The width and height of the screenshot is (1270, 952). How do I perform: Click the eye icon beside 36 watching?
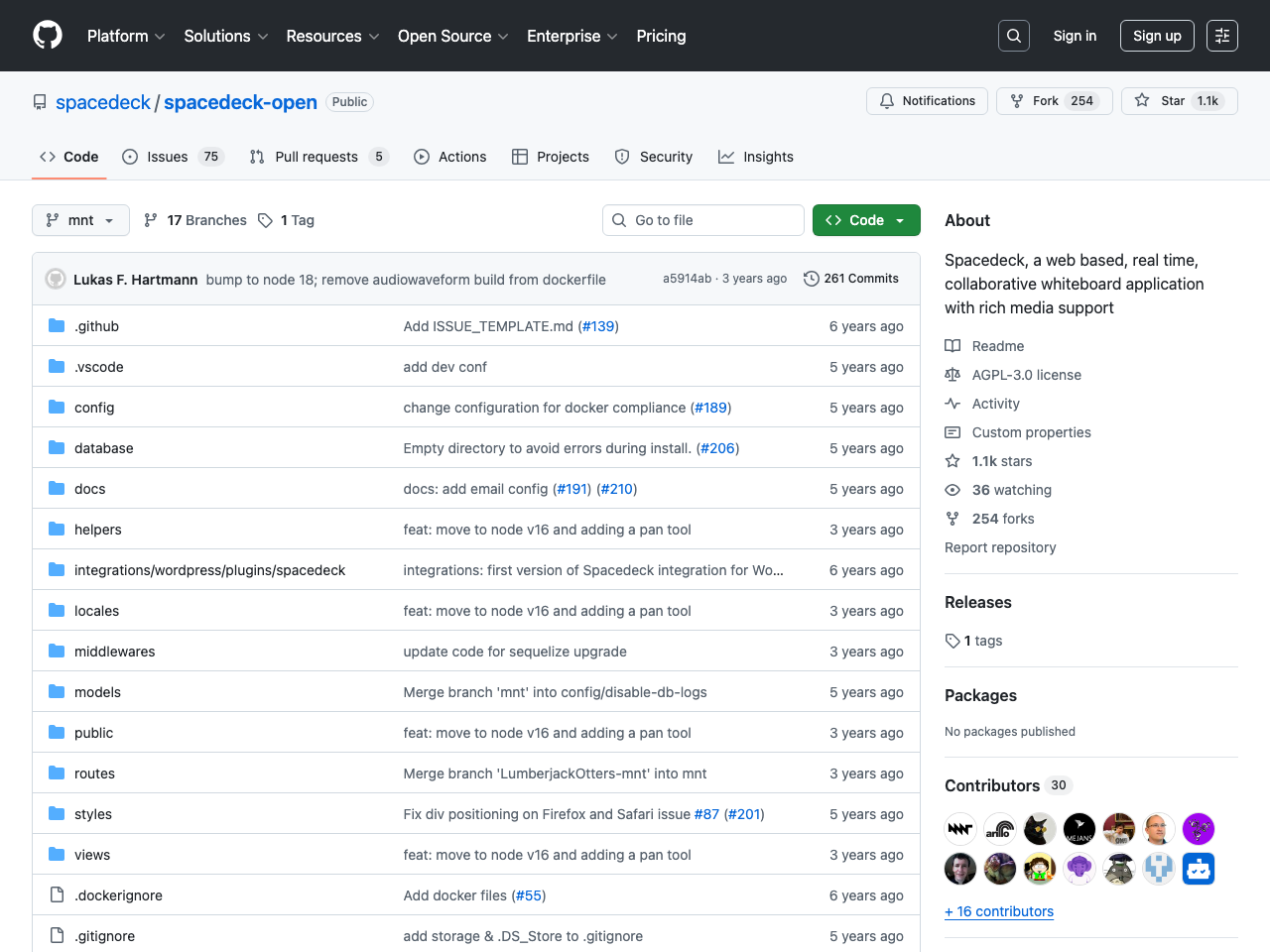952,490
